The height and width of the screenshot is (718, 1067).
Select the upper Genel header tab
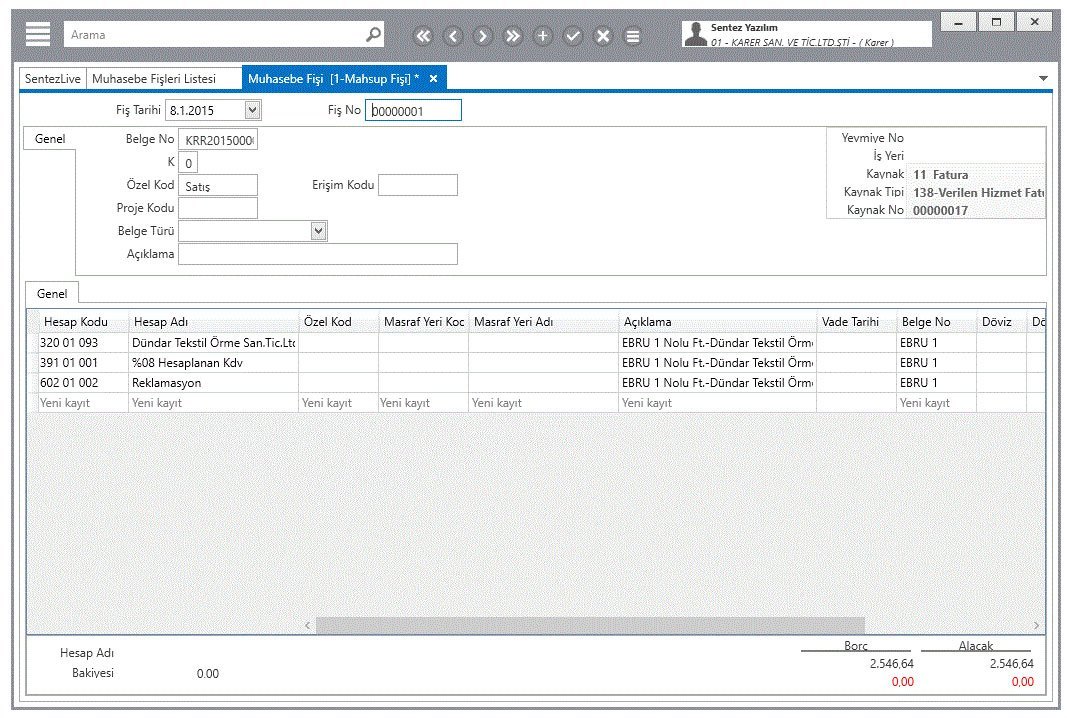(x=50, y=139)
